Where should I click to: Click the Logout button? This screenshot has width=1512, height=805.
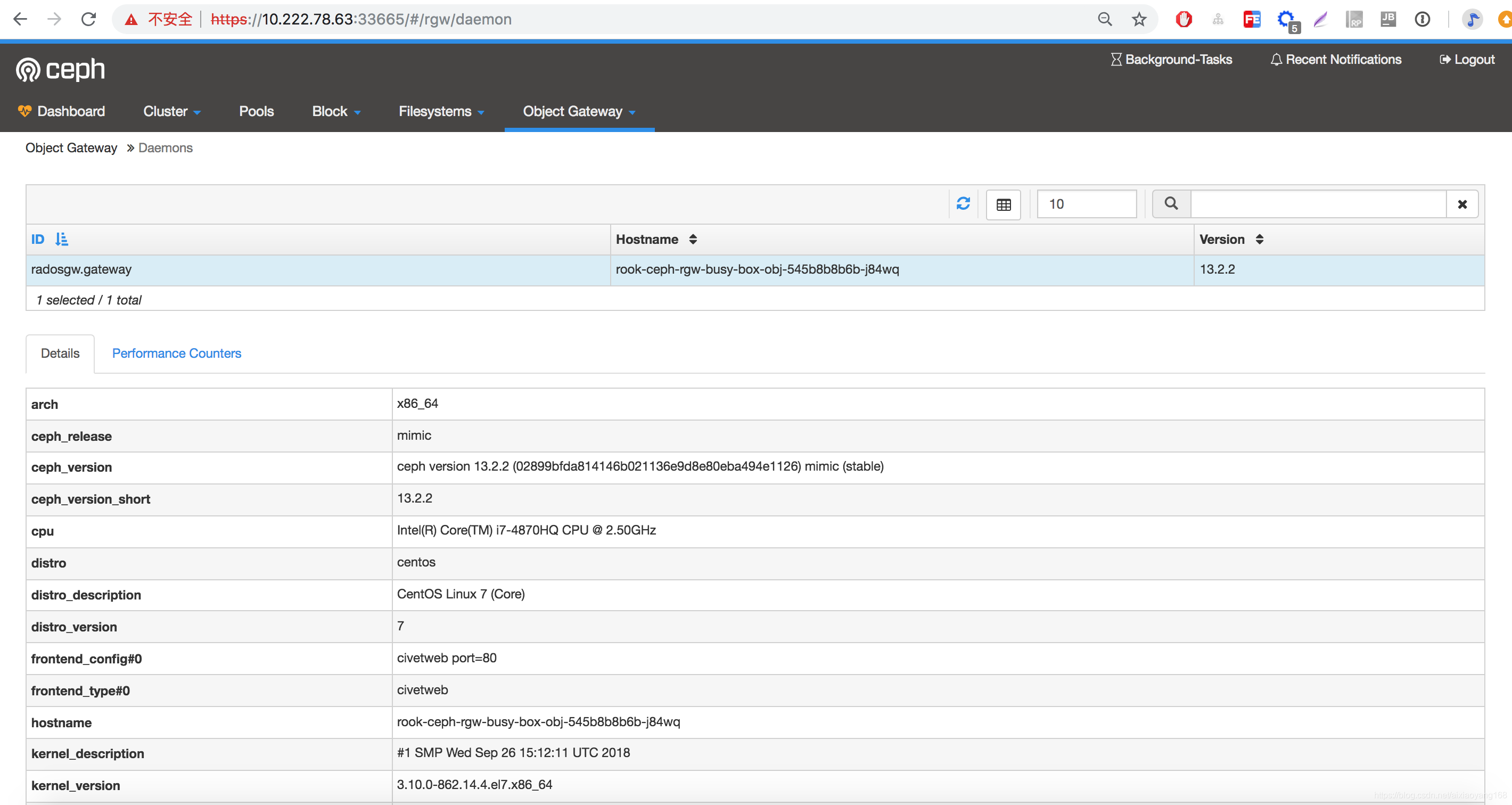(x=1467, y=60)
